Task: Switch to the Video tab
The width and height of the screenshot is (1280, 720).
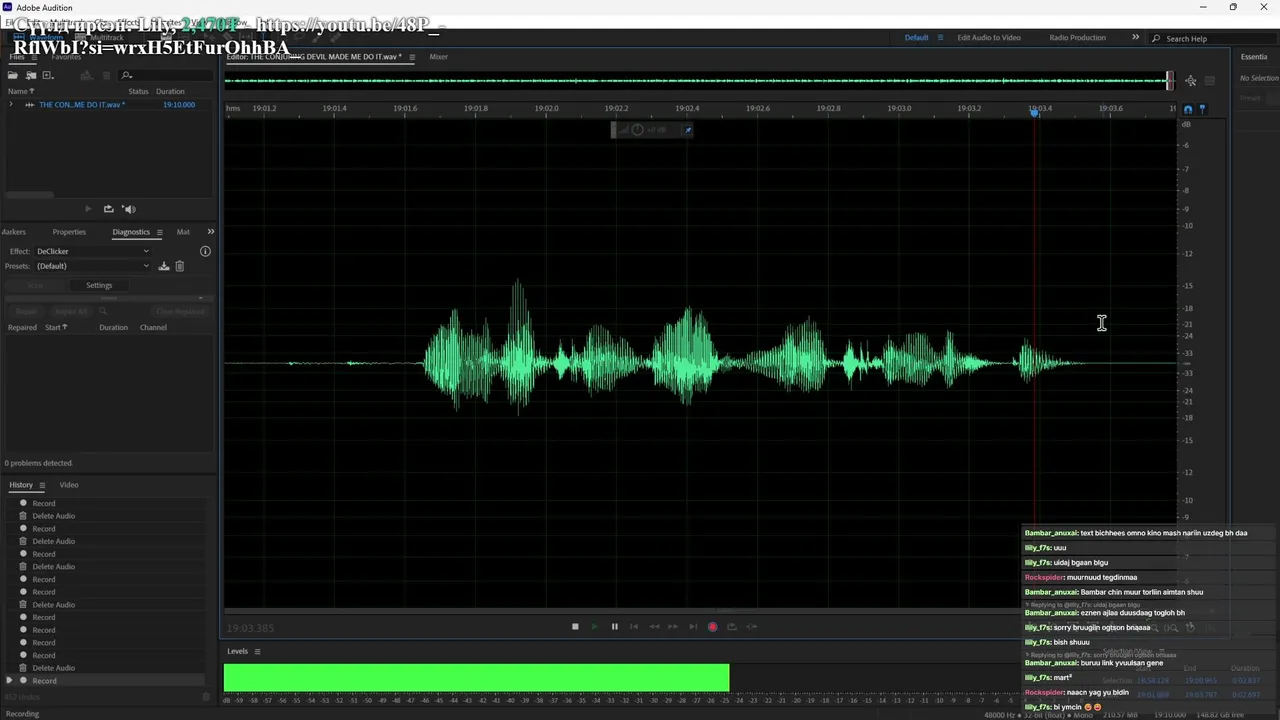Action: [x=69, y=485]
